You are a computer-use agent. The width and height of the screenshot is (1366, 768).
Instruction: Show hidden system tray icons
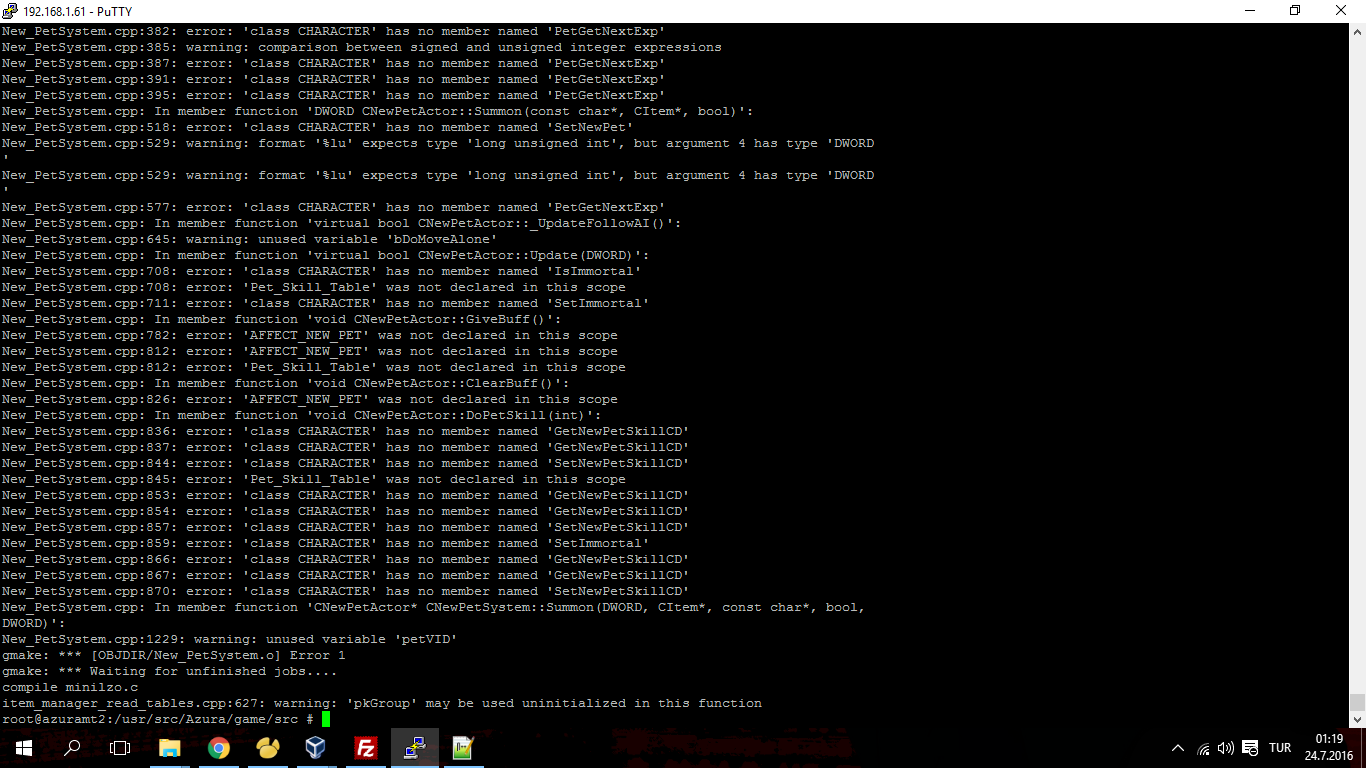pos(1177,748)
